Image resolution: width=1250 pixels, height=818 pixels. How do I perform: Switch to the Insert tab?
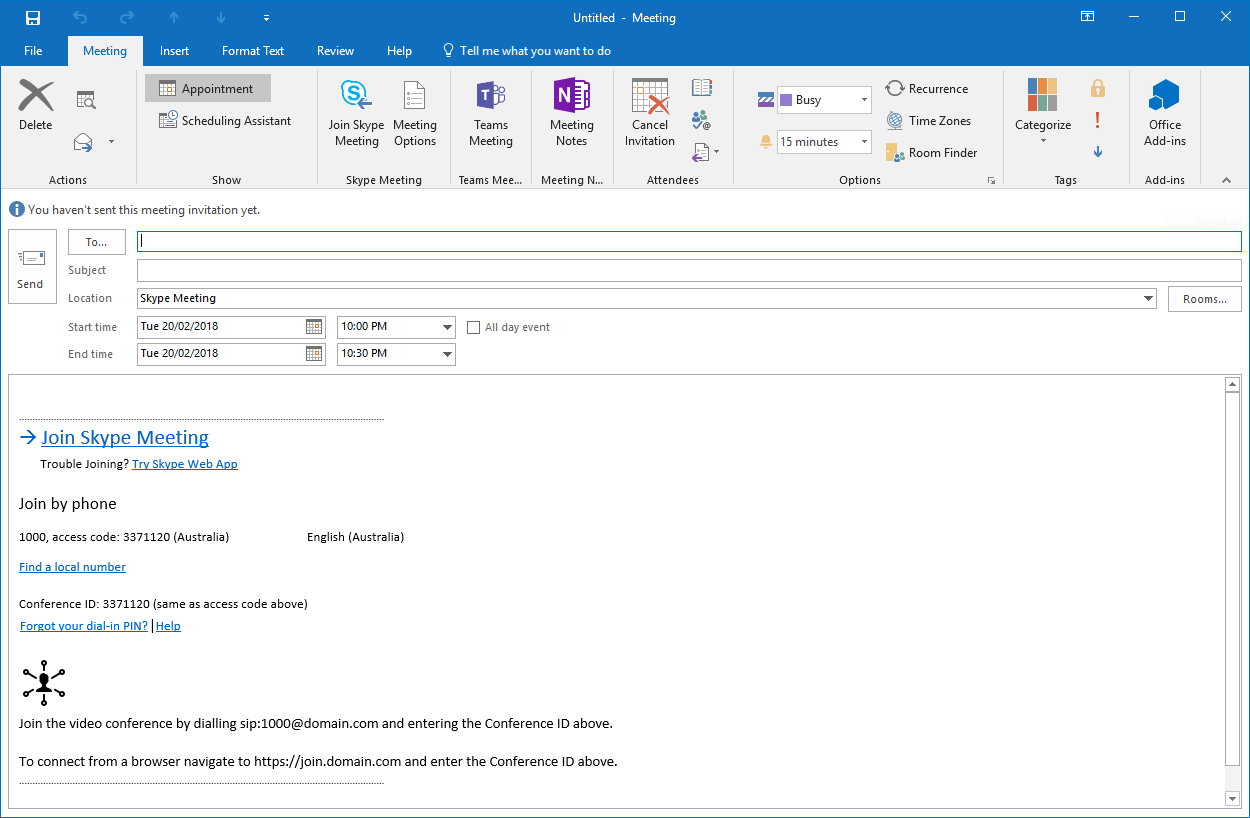174,51
